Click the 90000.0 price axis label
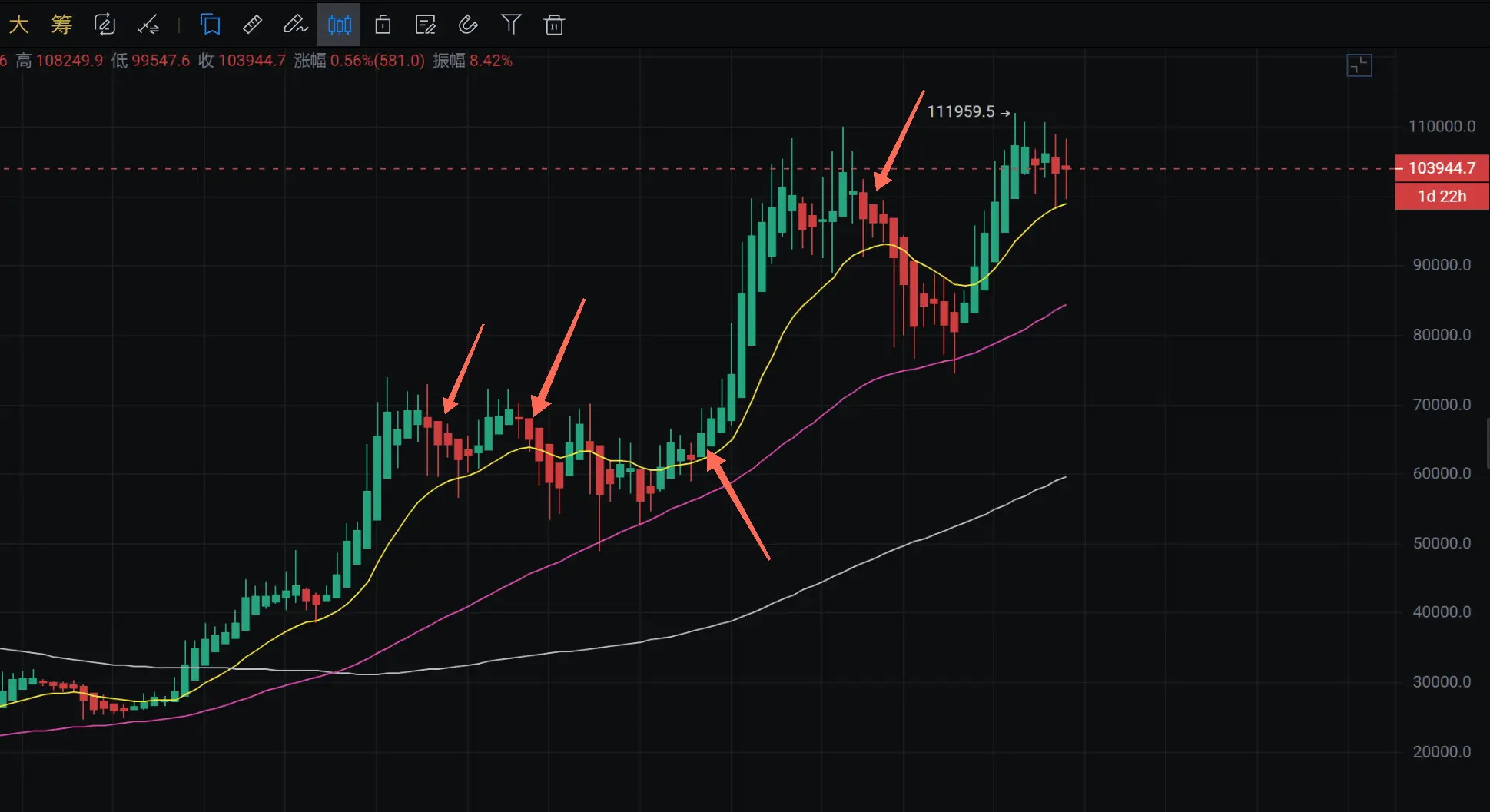 [1442, 265]
